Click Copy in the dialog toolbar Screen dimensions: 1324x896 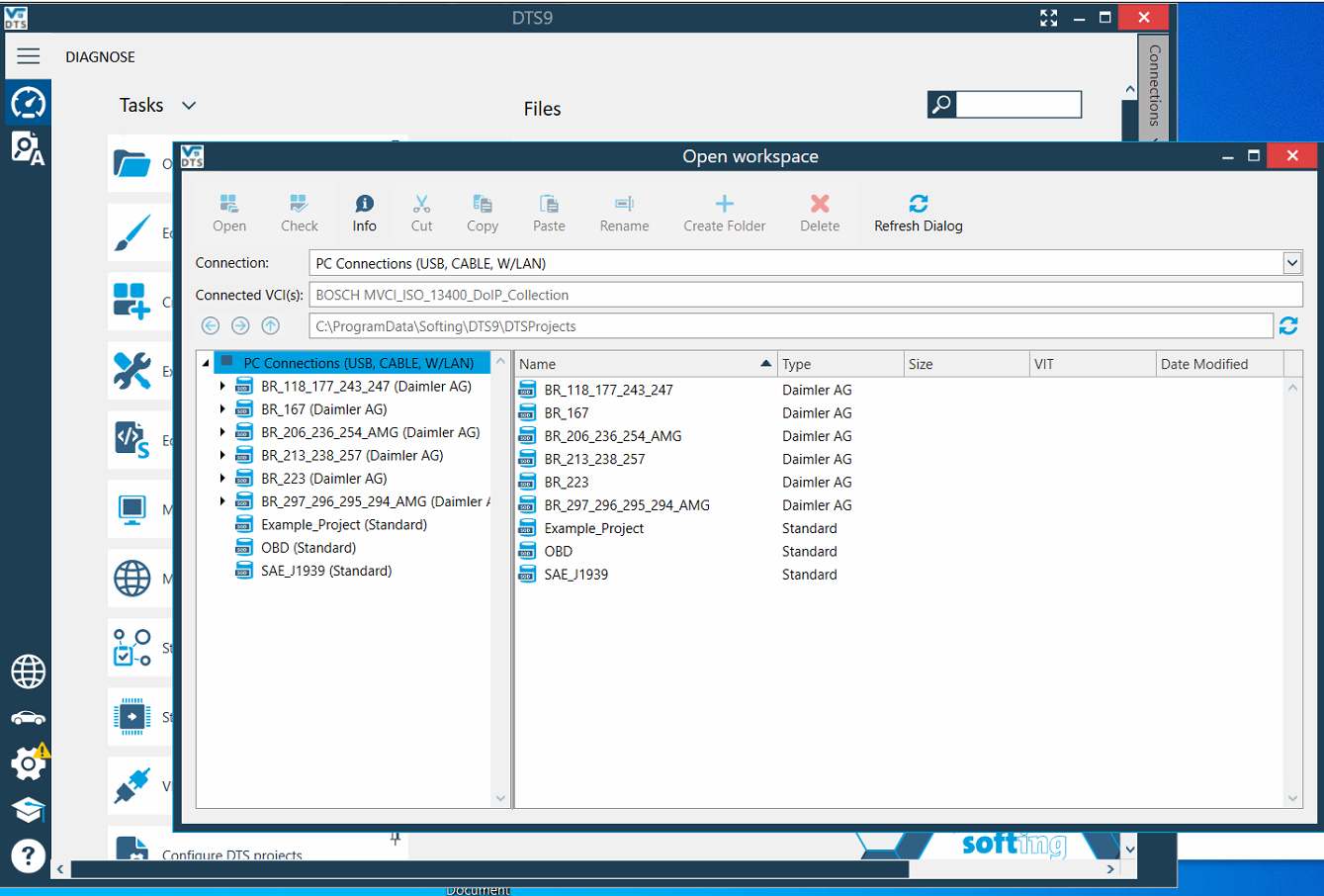(483, 214)
